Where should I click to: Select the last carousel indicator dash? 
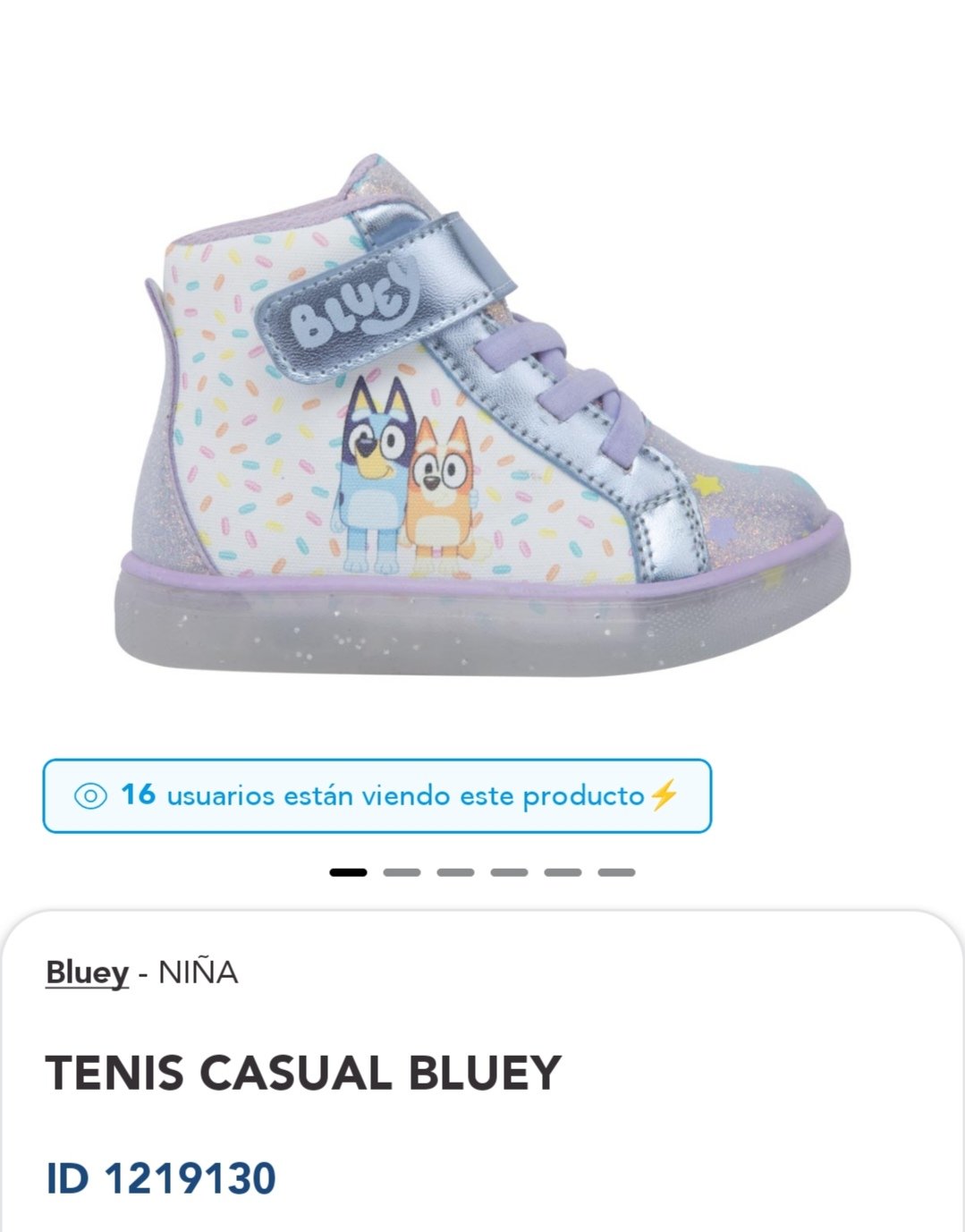click(616, 872)
